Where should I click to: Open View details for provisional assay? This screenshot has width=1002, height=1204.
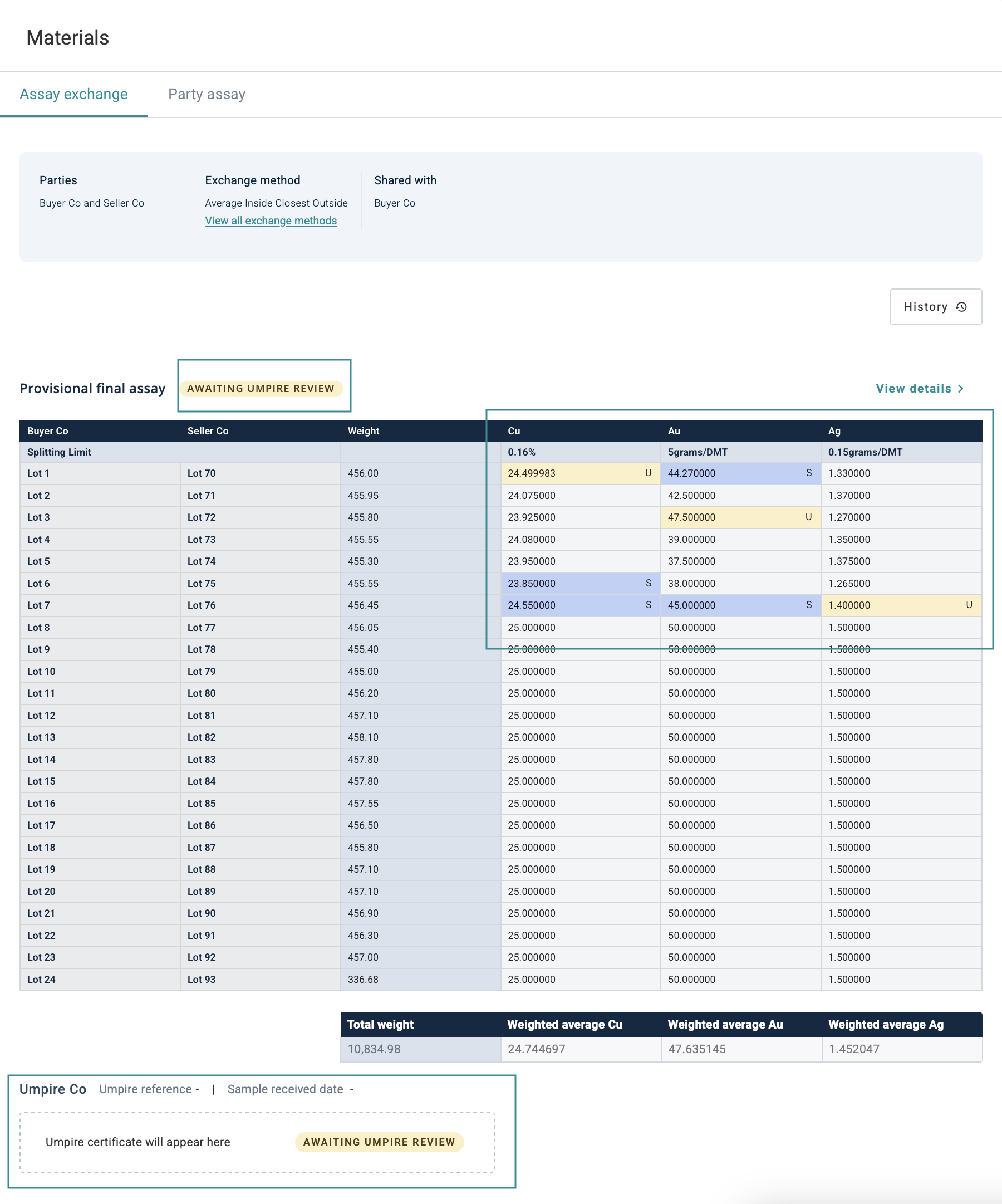click(913, 389)
